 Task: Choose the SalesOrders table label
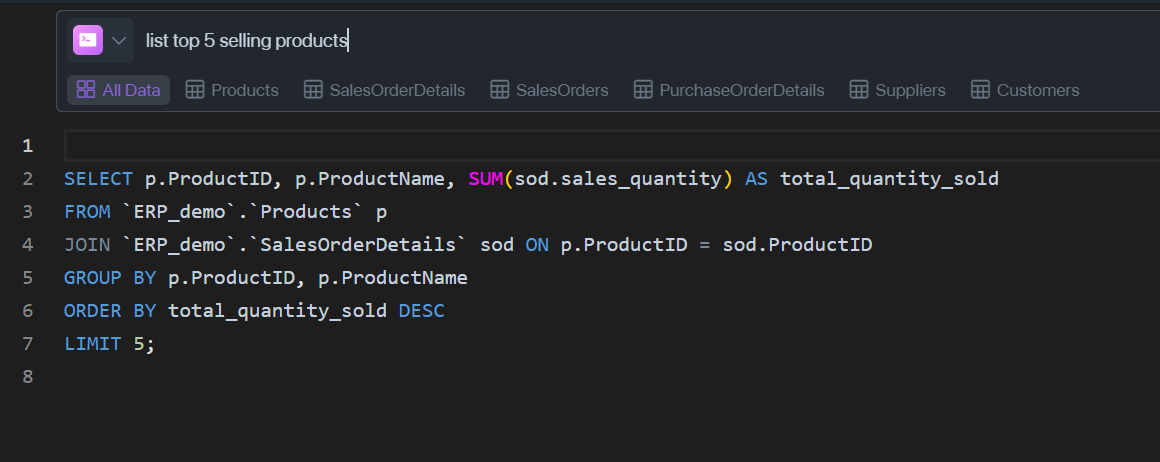click(x=562, y=90)
